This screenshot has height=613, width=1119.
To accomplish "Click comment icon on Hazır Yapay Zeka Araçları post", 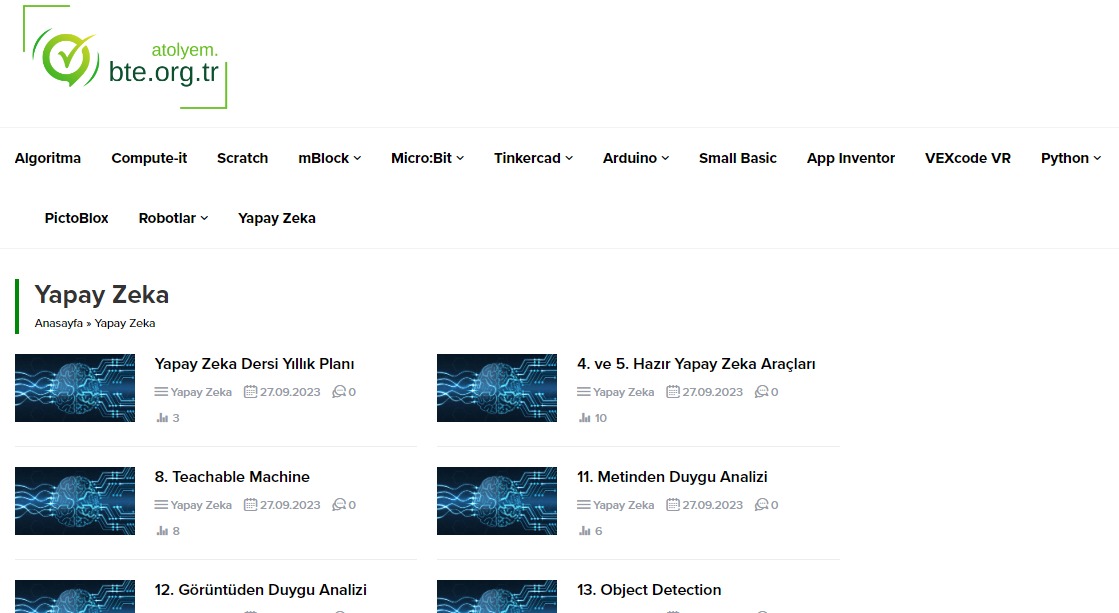I will (761, 391).
